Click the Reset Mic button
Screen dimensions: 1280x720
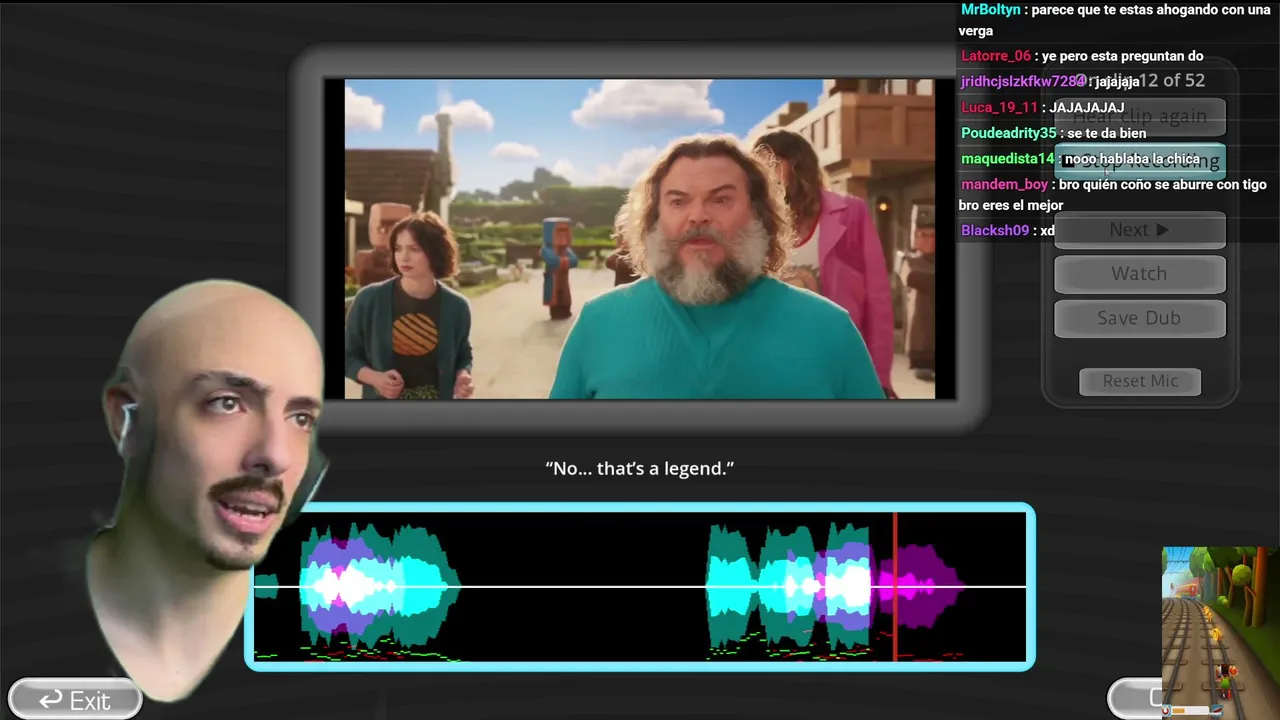(x=1140, y=381)
